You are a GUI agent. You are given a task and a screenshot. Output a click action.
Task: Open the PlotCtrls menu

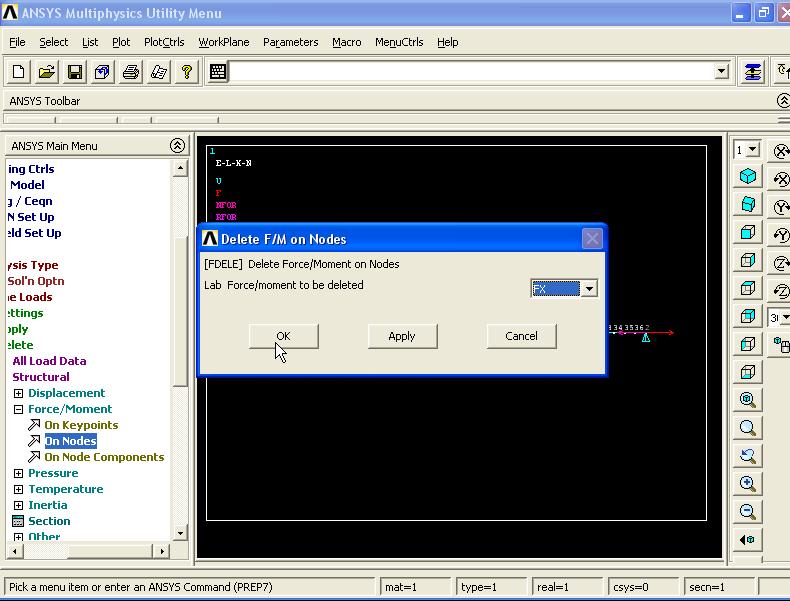pos(164,42)
